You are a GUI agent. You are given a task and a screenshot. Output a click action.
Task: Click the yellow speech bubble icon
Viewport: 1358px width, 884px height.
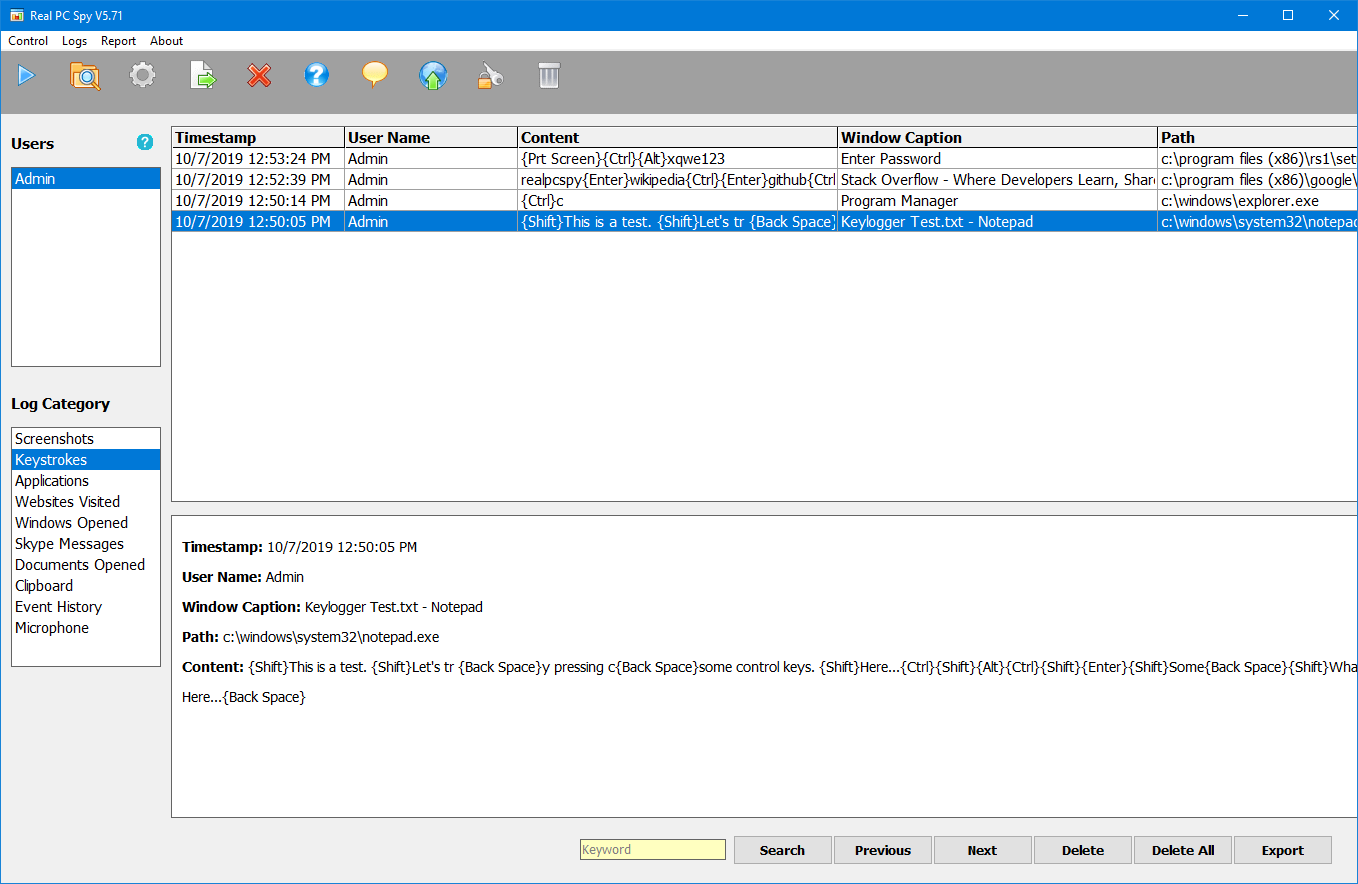point(375,75)
